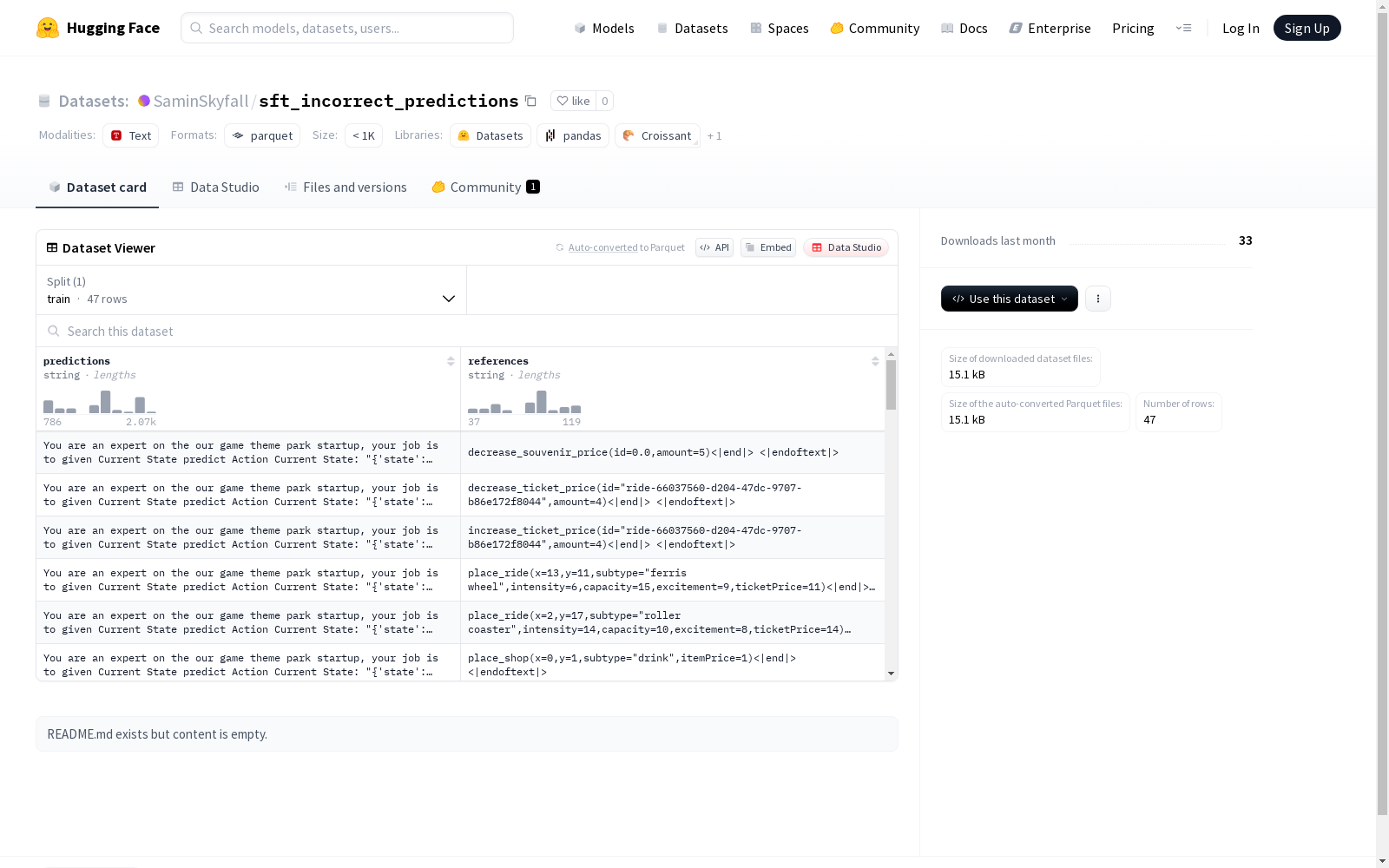Open the Community tab with 1 discussion
The image size is (1389, 868).
[485, 187]
